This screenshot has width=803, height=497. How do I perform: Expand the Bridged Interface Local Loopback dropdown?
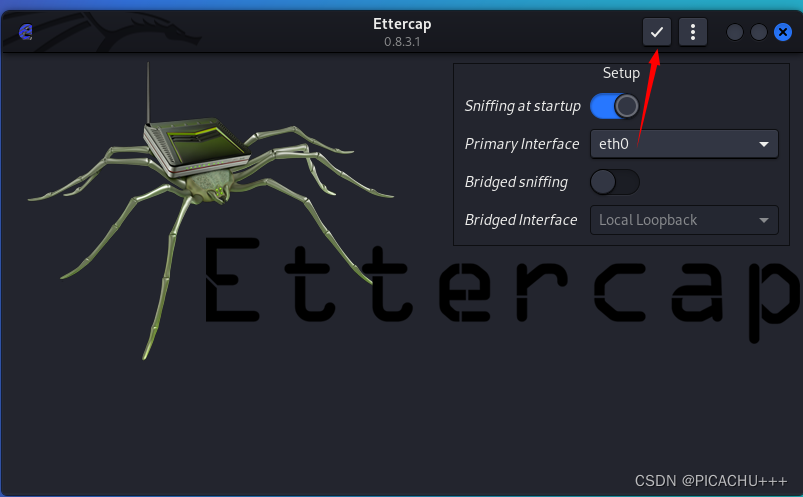pos(684,220)
